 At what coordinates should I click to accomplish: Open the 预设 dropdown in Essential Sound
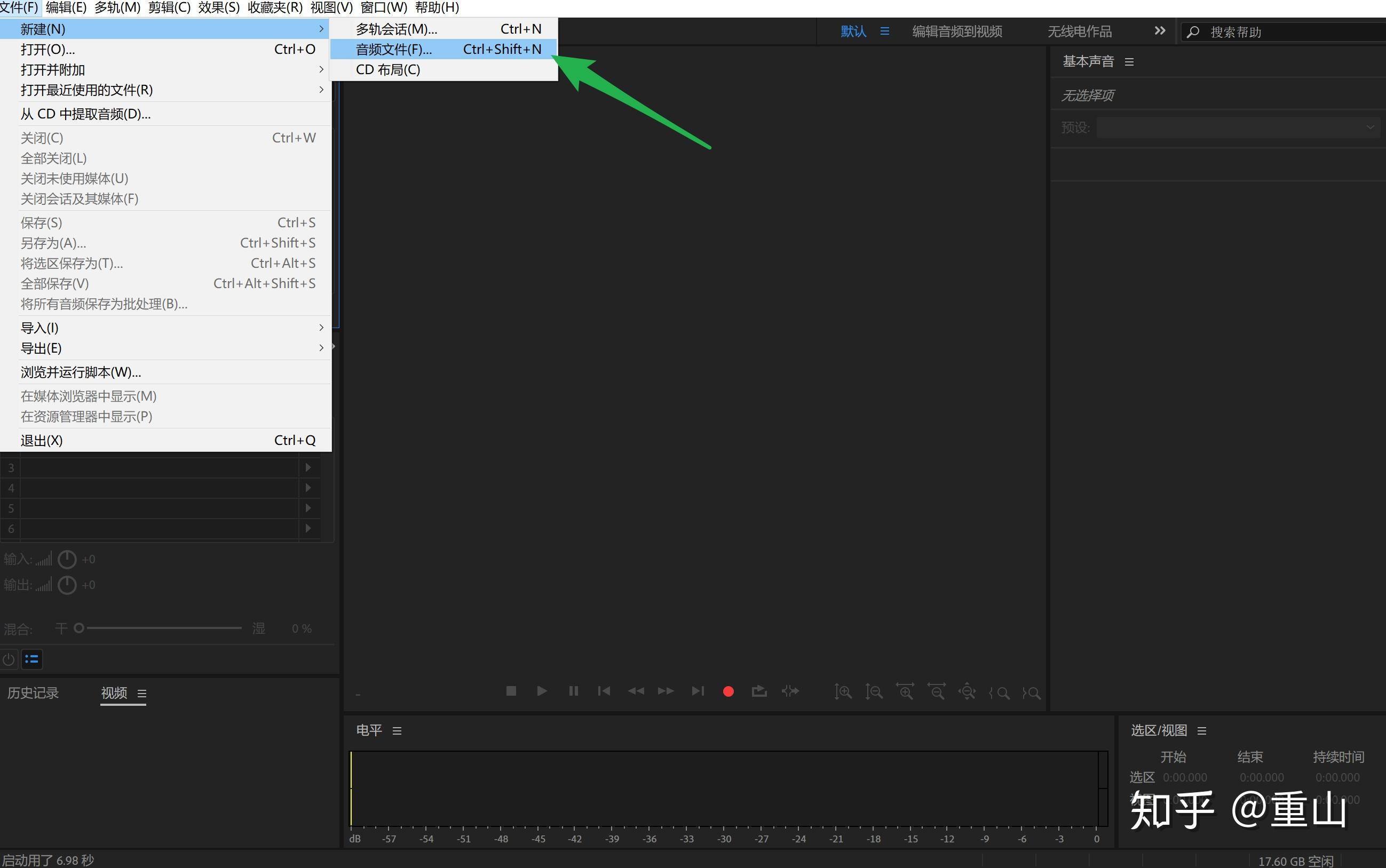click(1237, 128)
